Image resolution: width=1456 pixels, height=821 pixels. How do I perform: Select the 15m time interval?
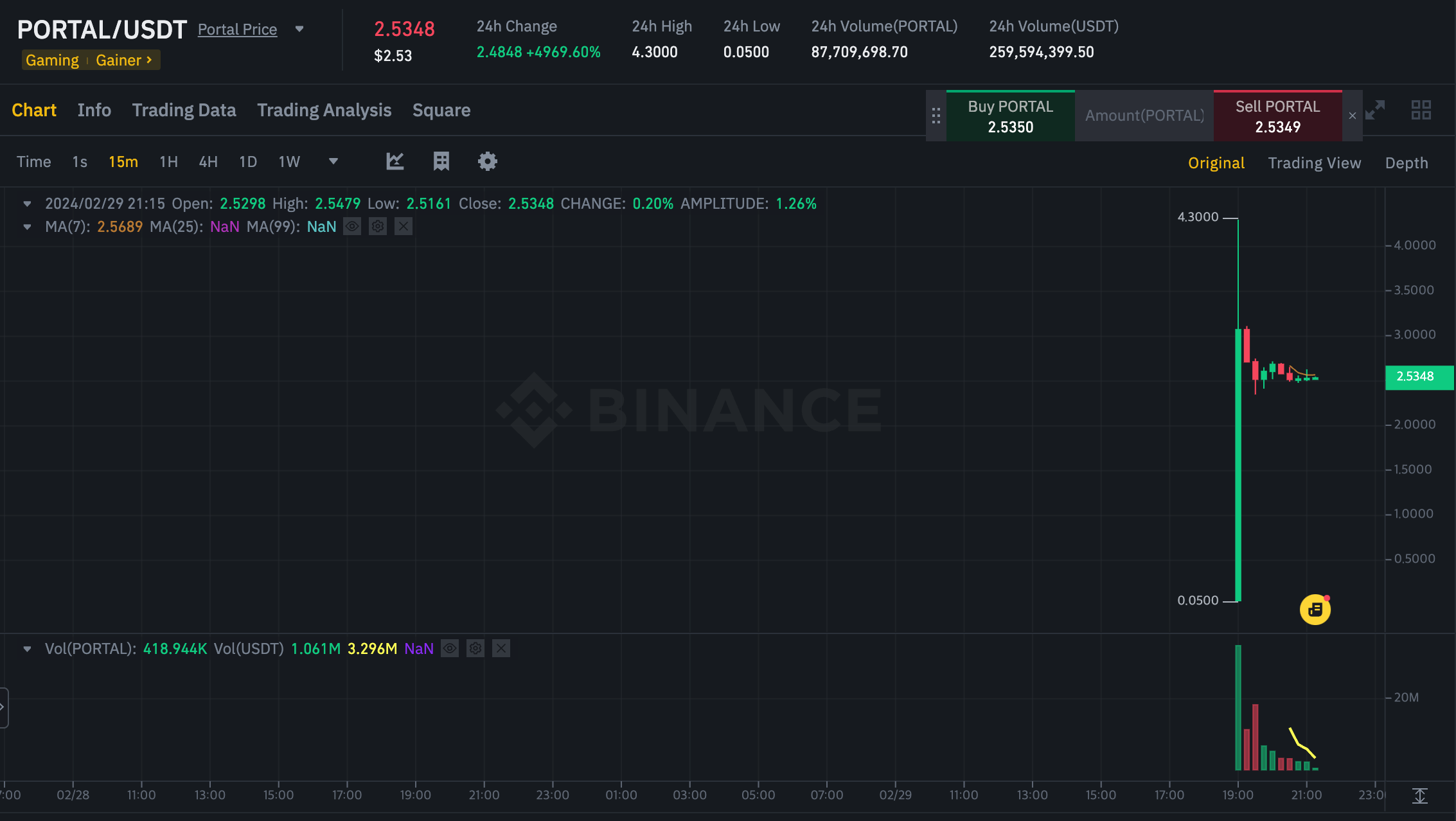point(123,162)
